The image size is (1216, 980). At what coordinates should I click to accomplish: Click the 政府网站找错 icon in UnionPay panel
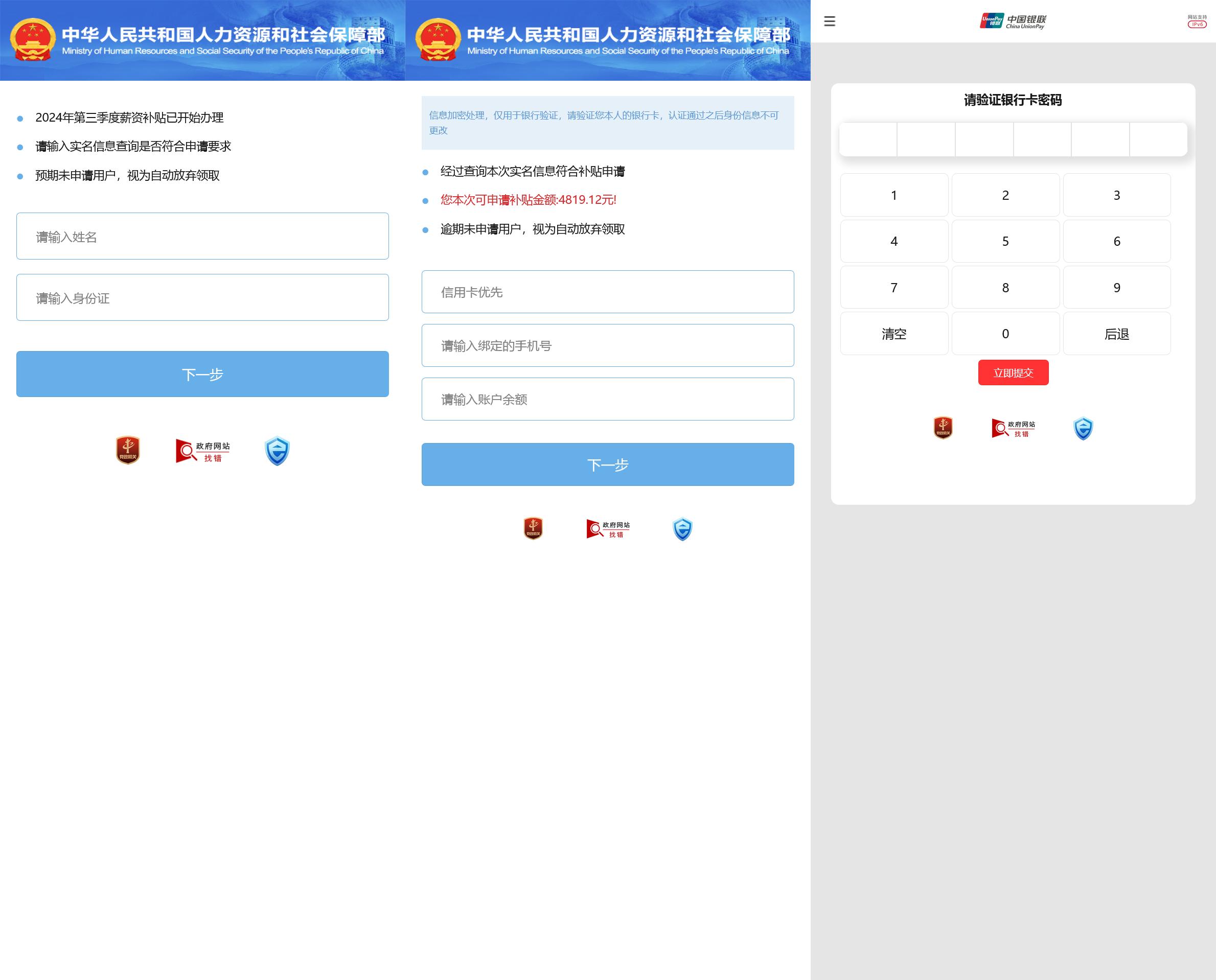tap(1014, 429)
